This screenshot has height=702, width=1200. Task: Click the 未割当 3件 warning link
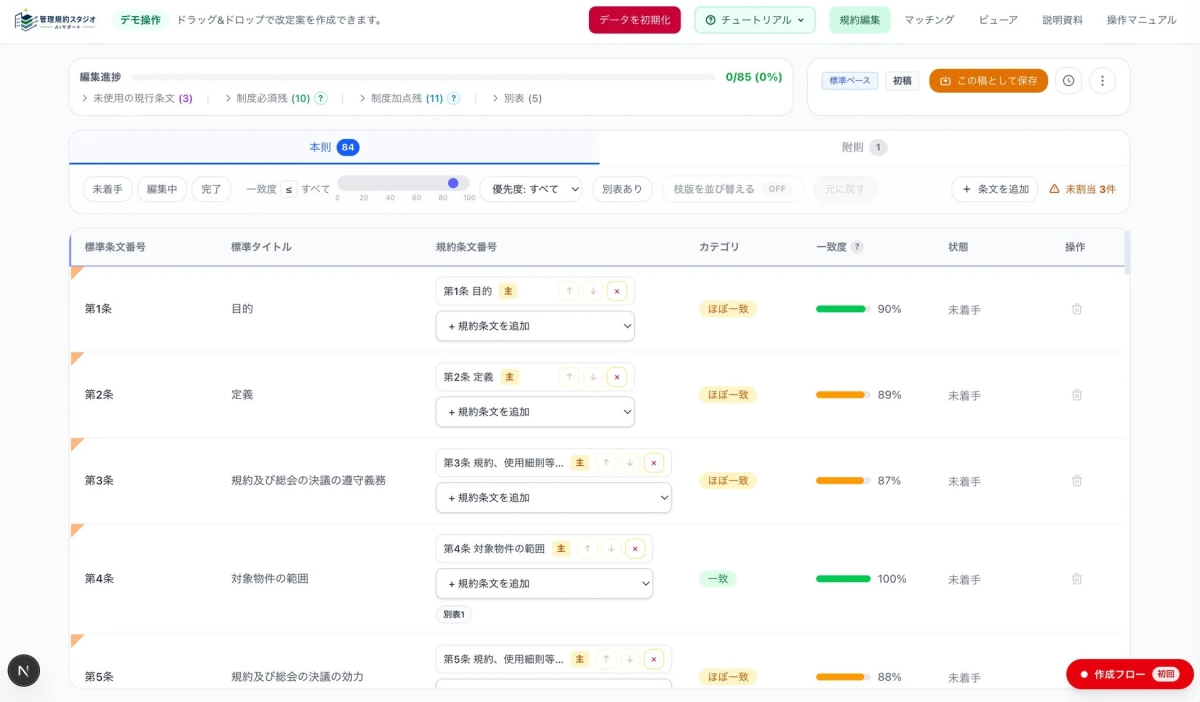click(1083, 189)
